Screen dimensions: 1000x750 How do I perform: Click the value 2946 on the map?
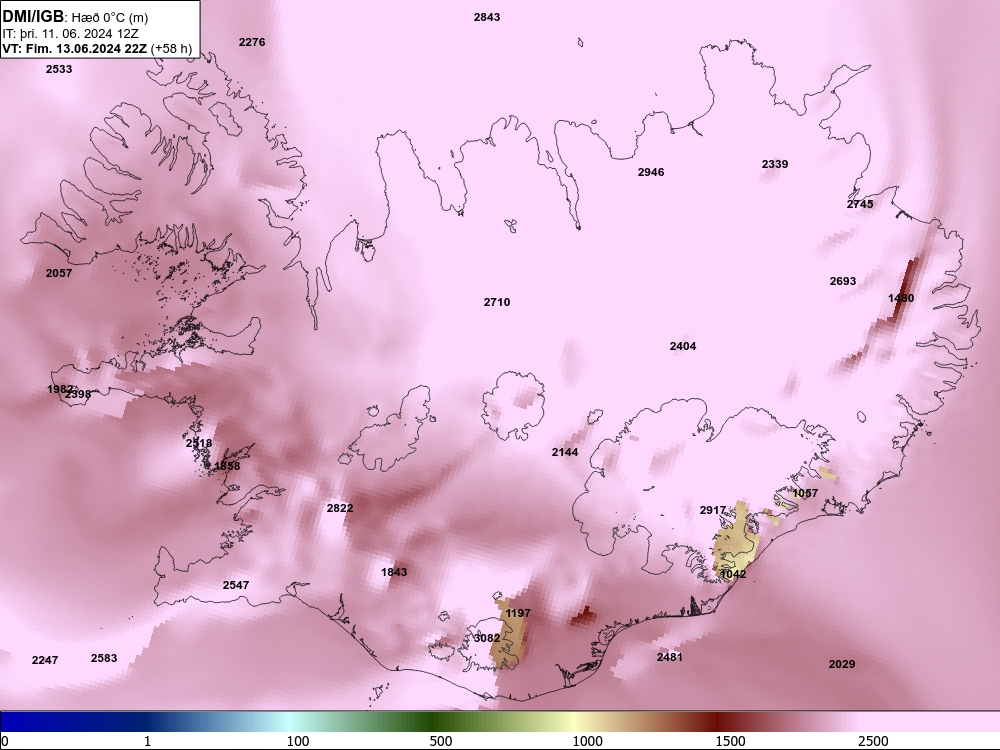point(651,172)
